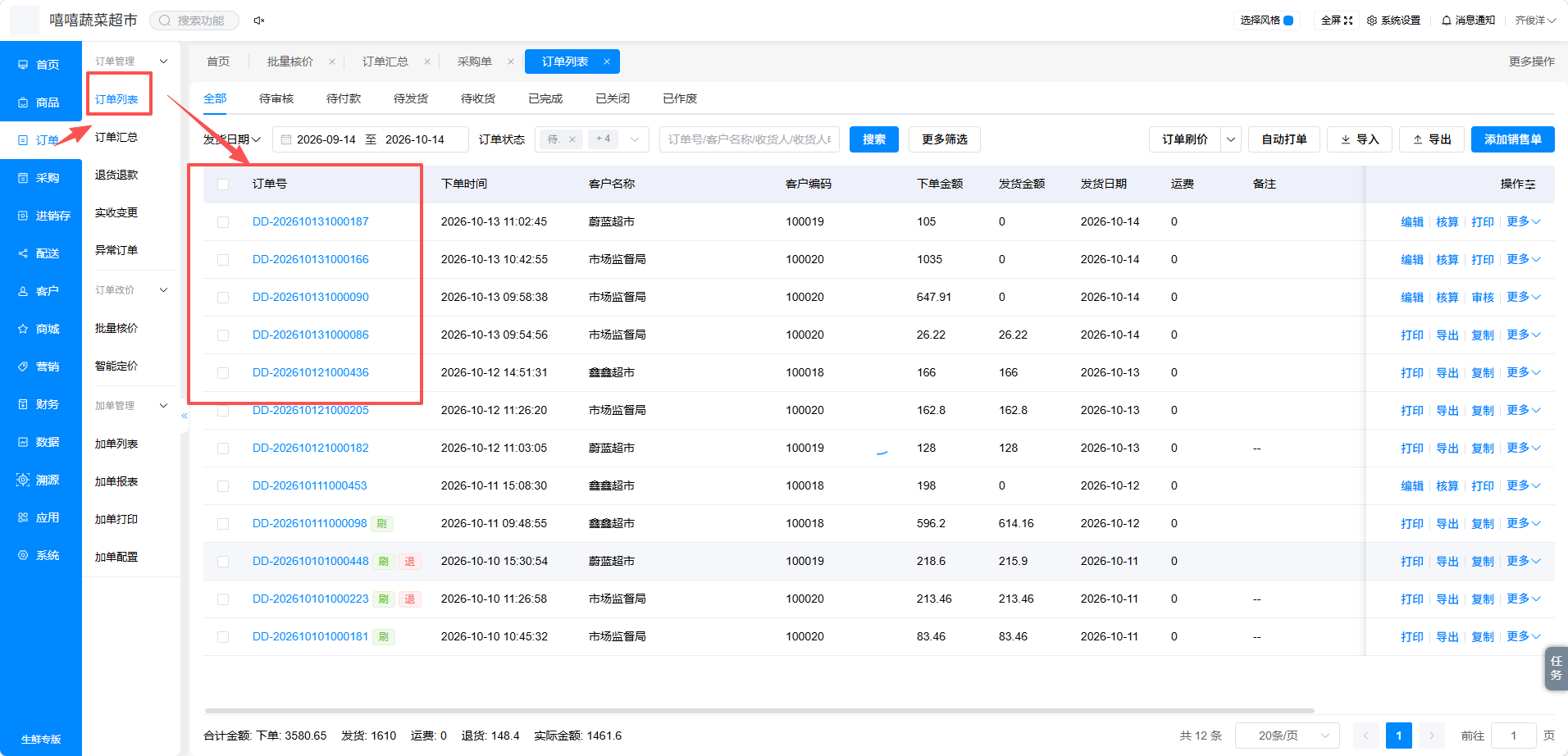Screen dimensions: 1568x756
Task: Open 商品 module in sidebar
Action: [41, 102]
